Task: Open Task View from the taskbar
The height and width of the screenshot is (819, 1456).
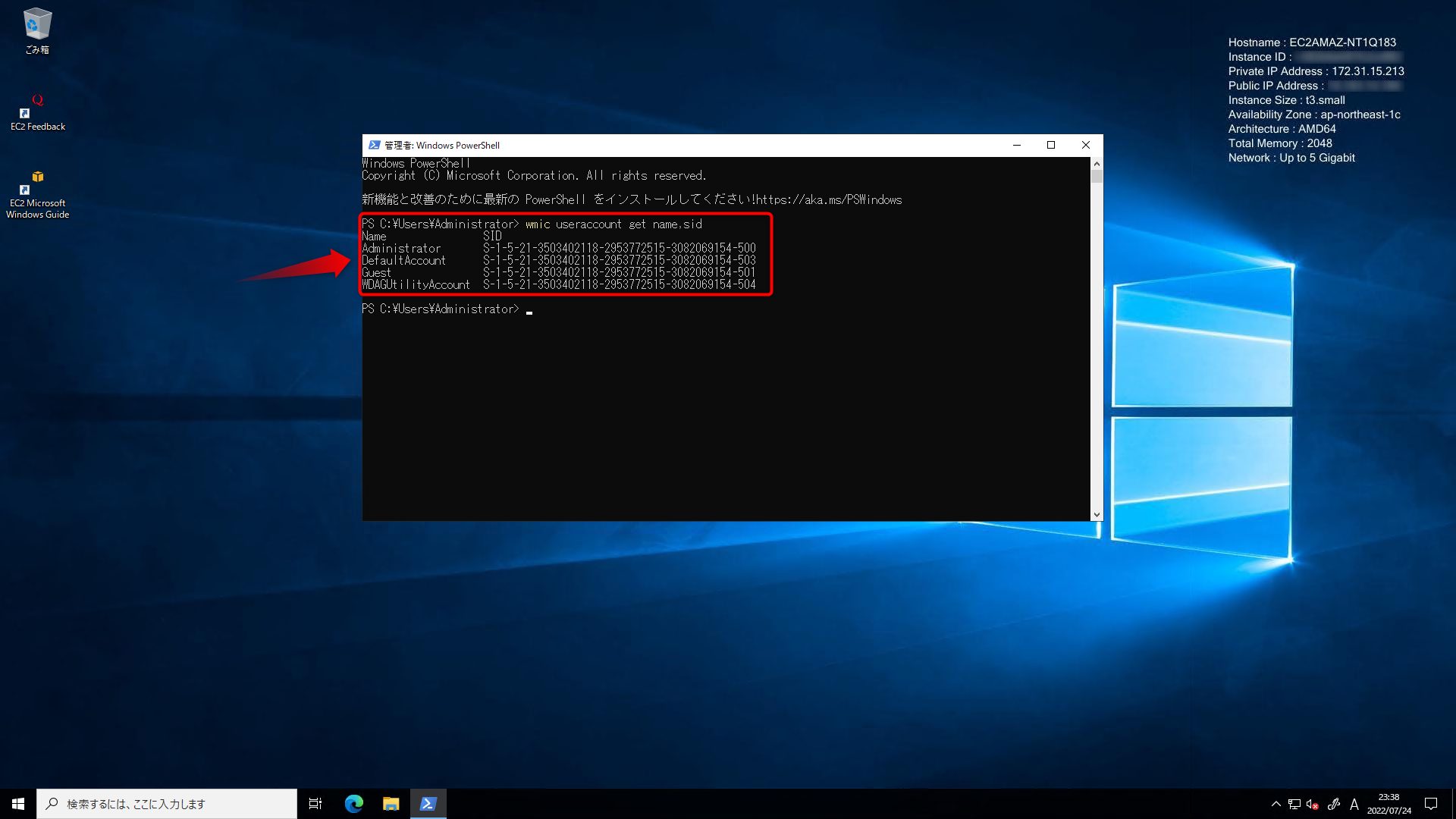Action: coord(315,803)
